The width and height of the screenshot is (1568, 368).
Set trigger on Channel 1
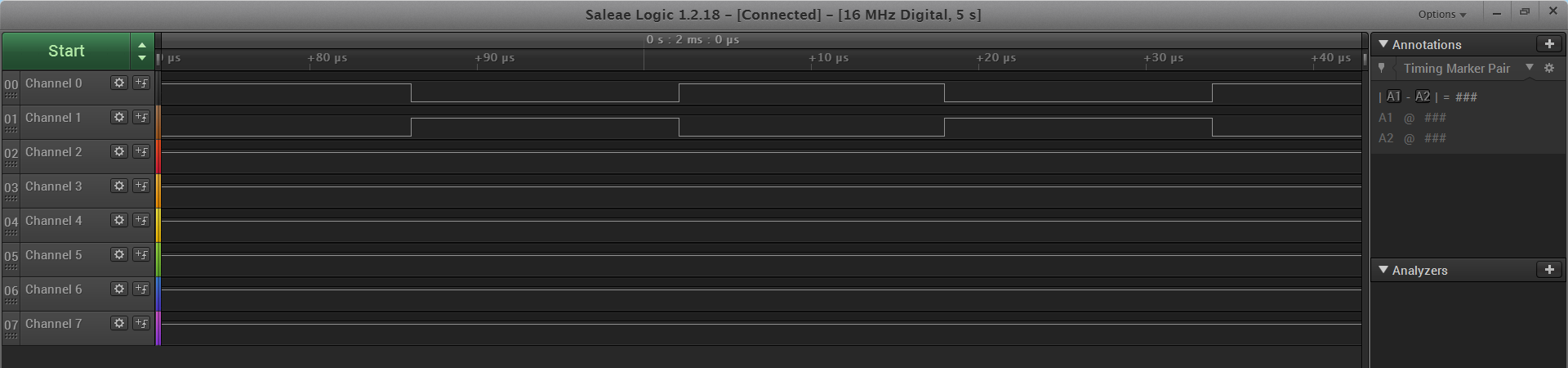point(141,118)
